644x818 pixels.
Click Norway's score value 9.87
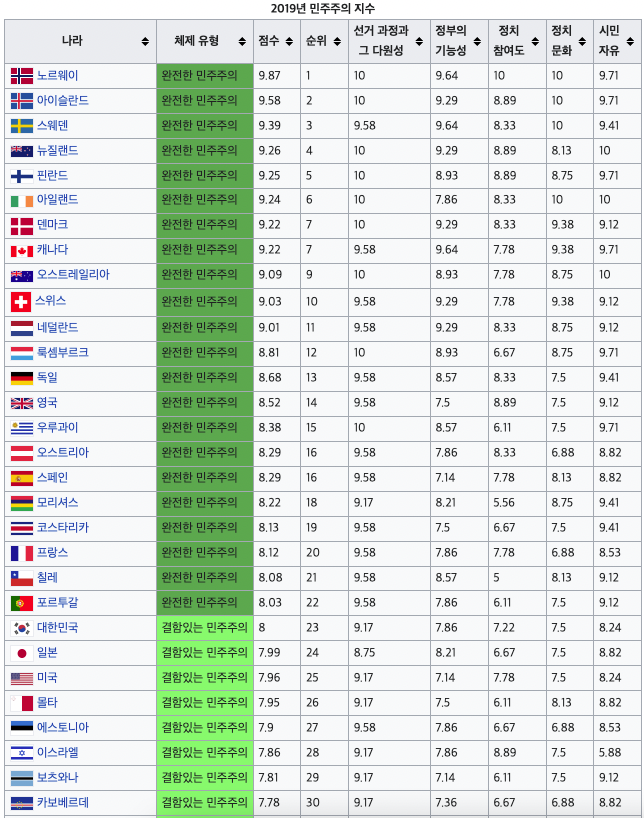(269, 76)
